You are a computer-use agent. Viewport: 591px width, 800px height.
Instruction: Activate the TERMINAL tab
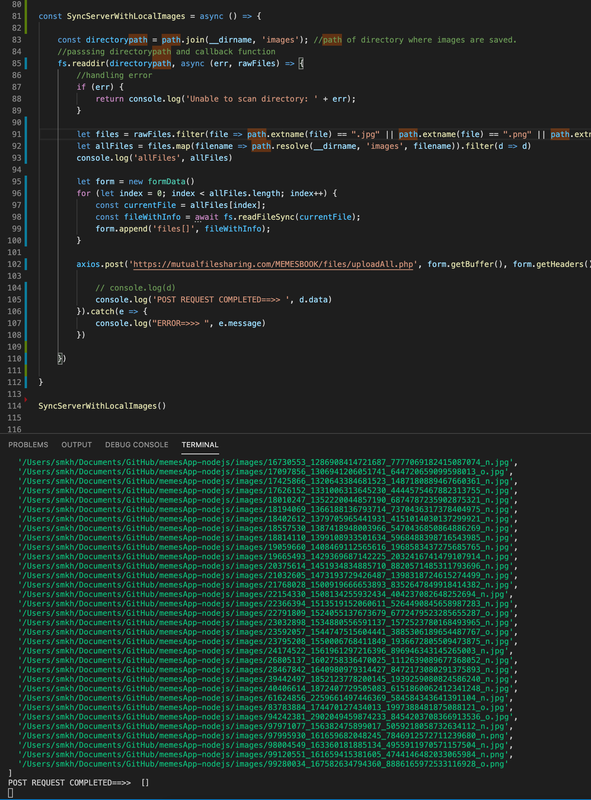pos(200,445)
